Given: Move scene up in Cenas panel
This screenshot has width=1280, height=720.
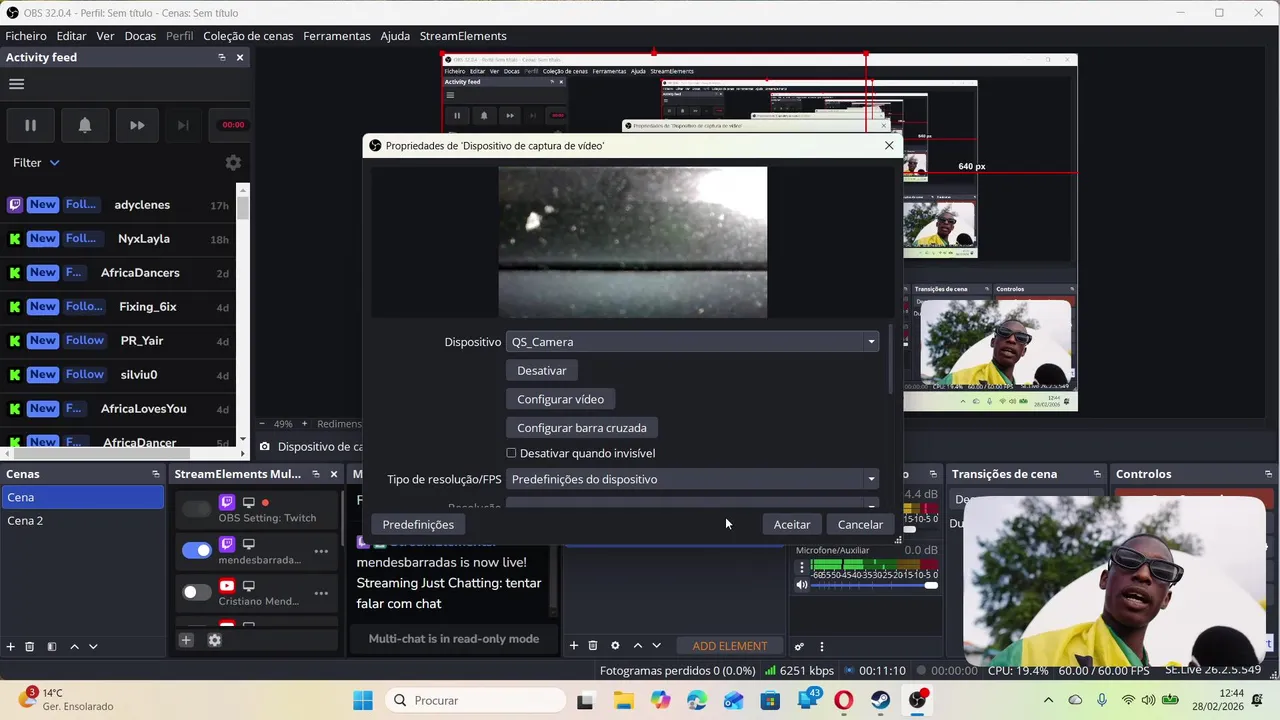Looking at the screenshot, I should [x=74, y=647].
